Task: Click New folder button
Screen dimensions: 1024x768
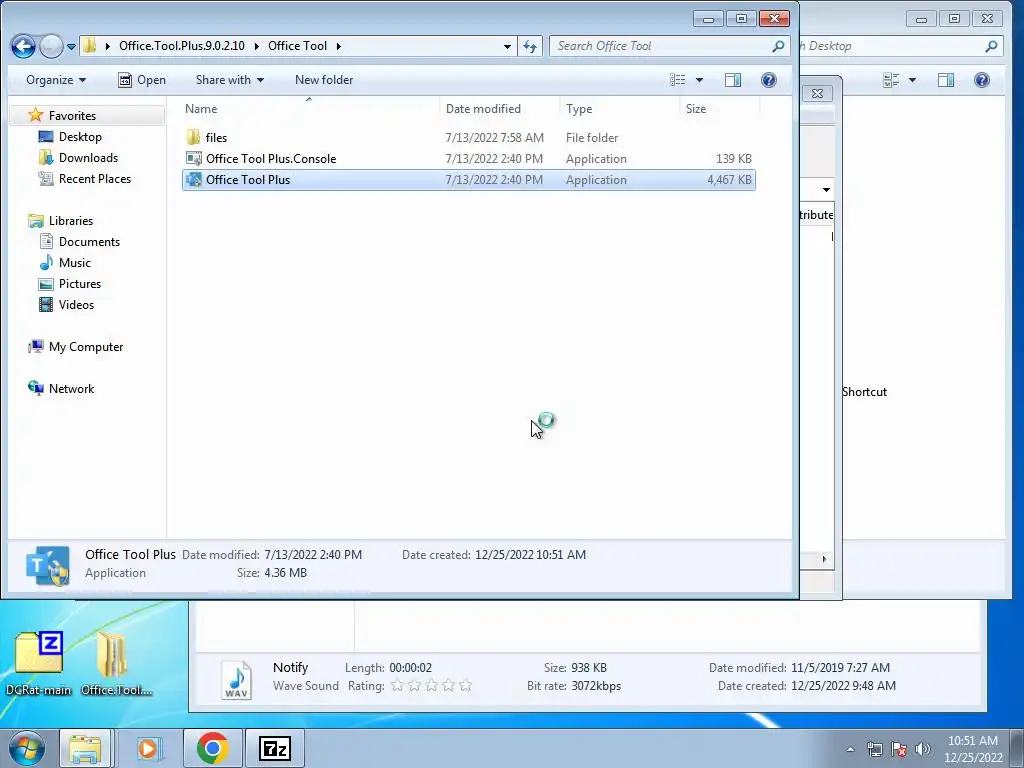Action: coord(324,80)
